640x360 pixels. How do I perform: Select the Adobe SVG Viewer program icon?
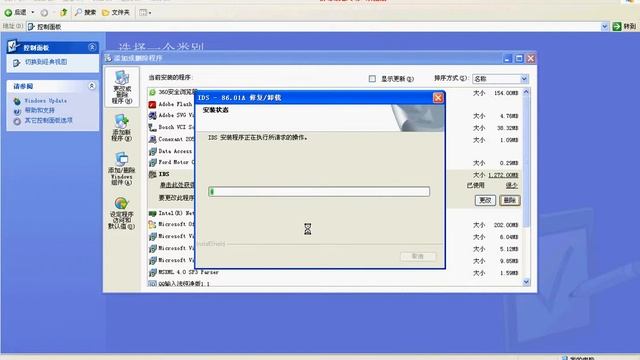(152, 116)
